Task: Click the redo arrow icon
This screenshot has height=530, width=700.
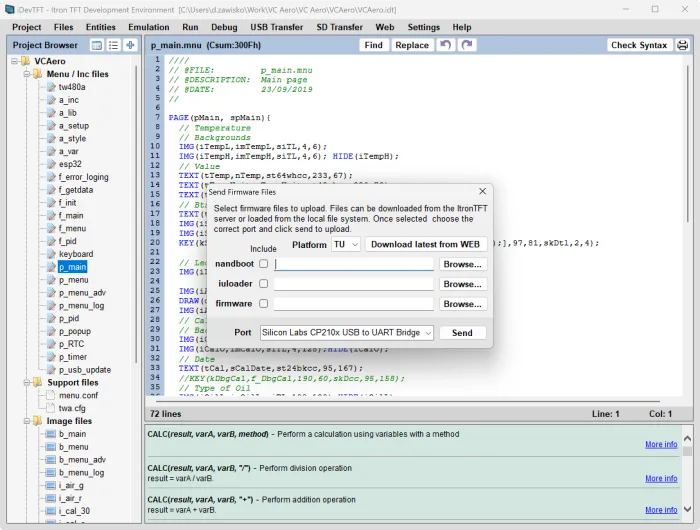Action: pos(467,45)
